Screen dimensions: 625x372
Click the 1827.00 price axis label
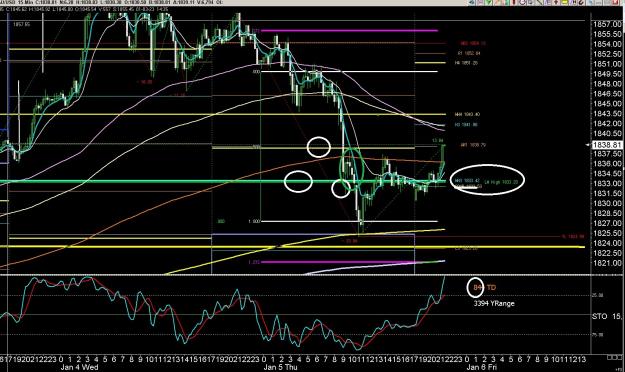[607, 224]
